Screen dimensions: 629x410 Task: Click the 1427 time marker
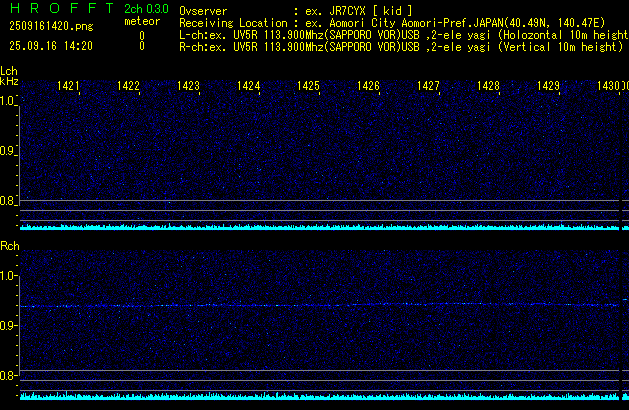(428, 86)
